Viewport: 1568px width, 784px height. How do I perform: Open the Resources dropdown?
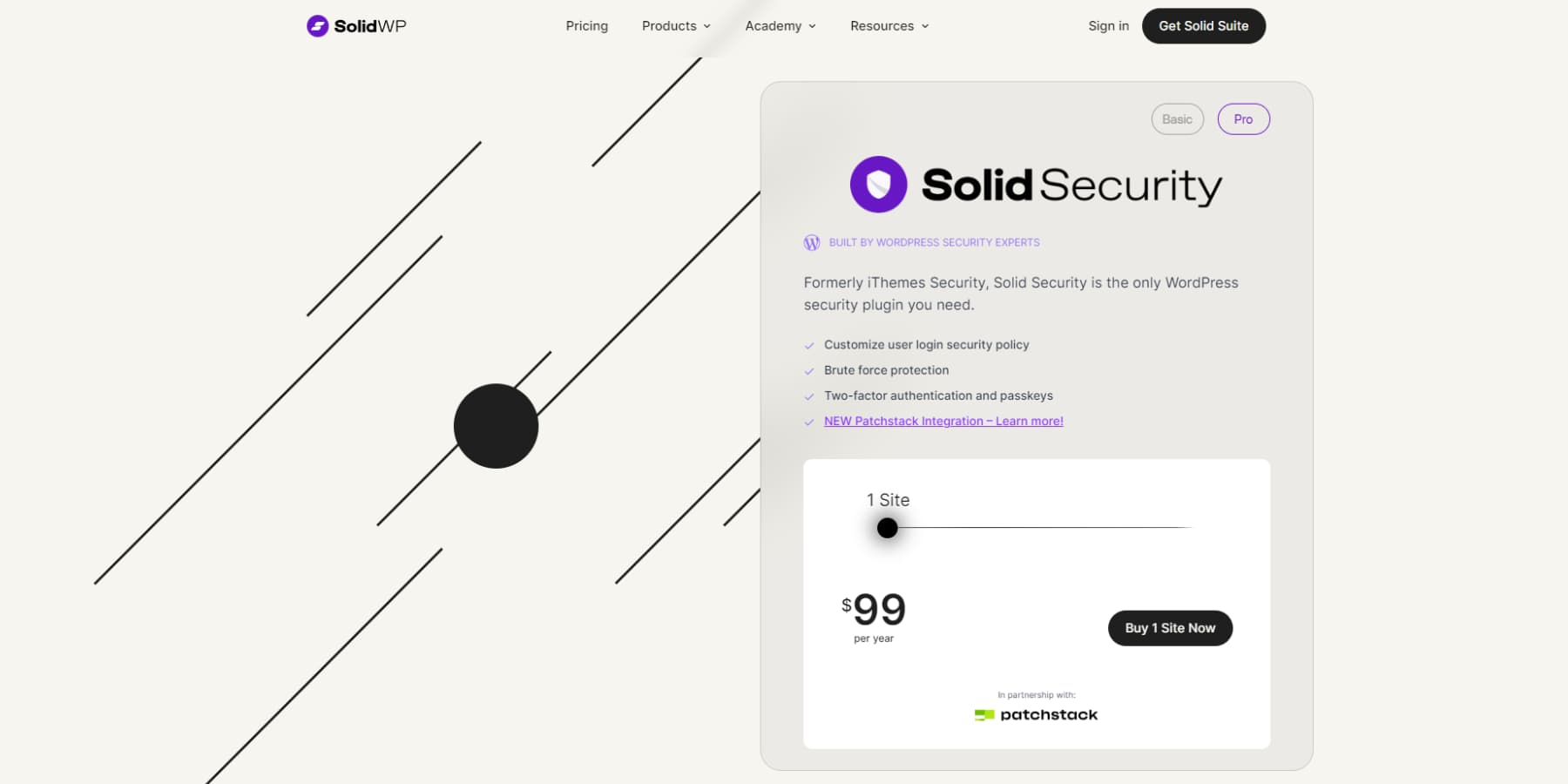click(x=889, y=26)
